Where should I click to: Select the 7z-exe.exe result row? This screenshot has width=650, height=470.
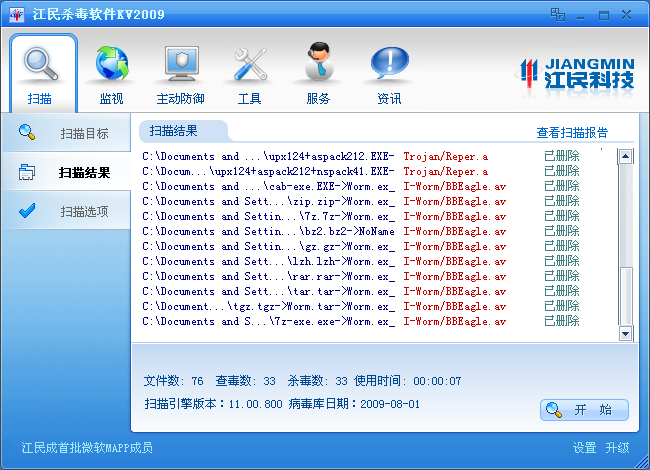coord(361,321)
